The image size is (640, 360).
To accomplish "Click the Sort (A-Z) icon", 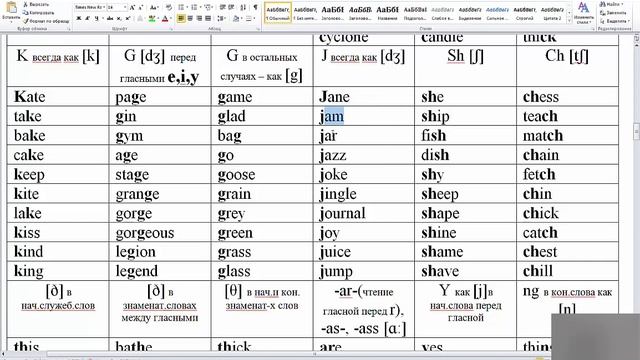I will pos(243,7).
